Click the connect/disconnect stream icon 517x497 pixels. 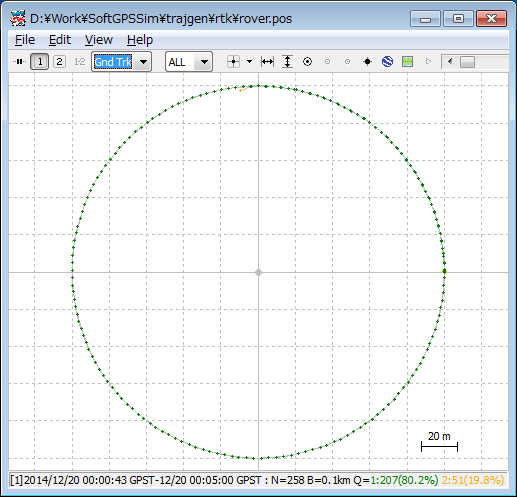click(x=19, y=62)
